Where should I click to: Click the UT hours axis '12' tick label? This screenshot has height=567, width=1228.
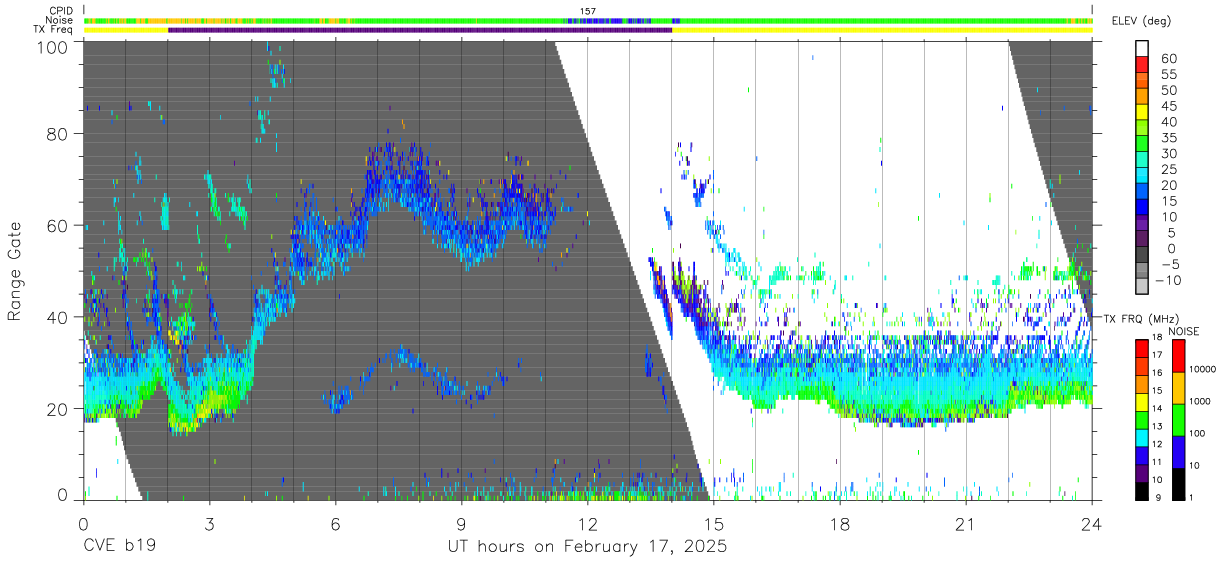[x=587, y=524]
